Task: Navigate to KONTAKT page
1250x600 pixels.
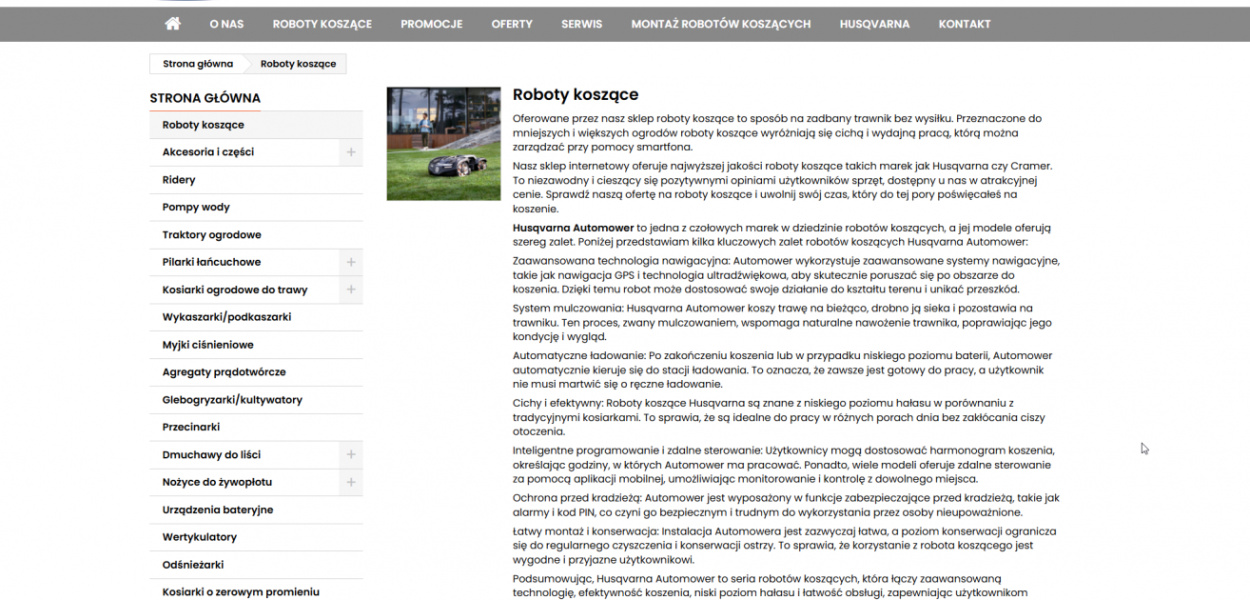Action: point(964,24)
